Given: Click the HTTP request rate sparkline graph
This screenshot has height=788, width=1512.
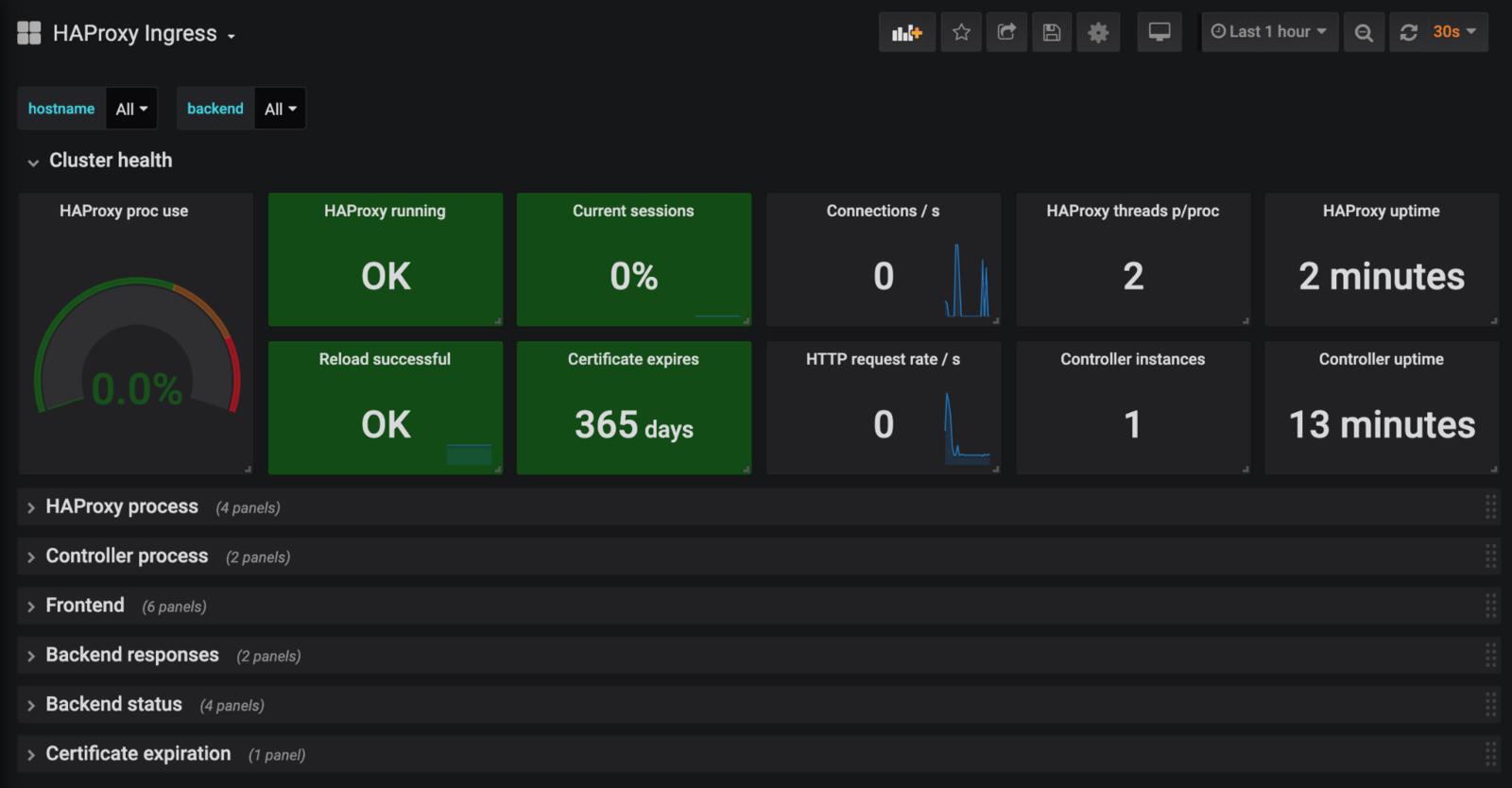Looking at the screenshot, I should pos(967,428).
